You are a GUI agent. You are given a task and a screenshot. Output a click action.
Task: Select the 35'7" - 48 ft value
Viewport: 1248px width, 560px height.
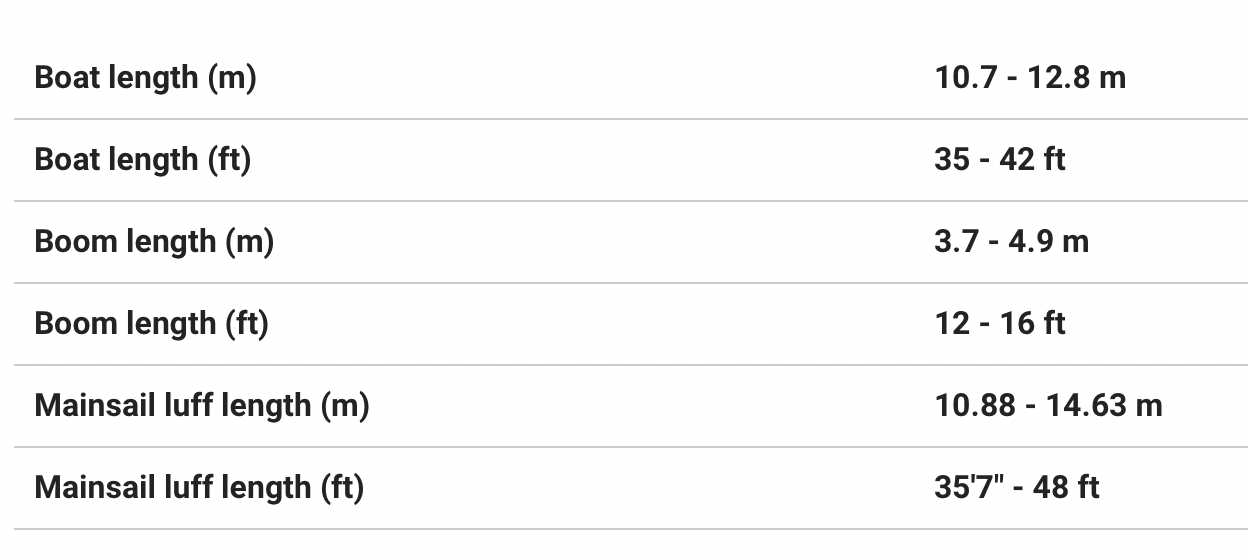[x=1016, y=488]
